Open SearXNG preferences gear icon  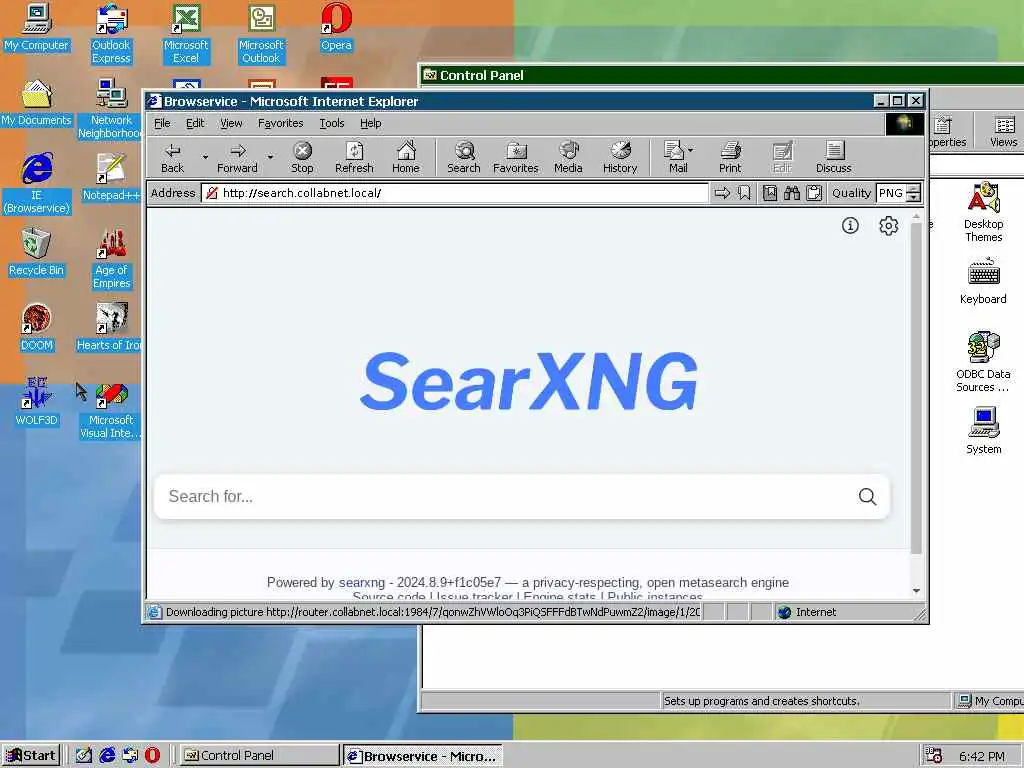tap(888, 226)
